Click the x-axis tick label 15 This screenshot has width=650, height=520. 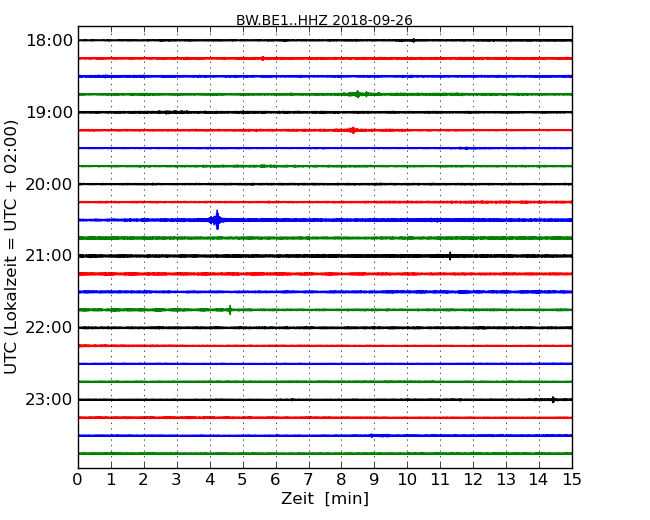[x=572, y=480]
